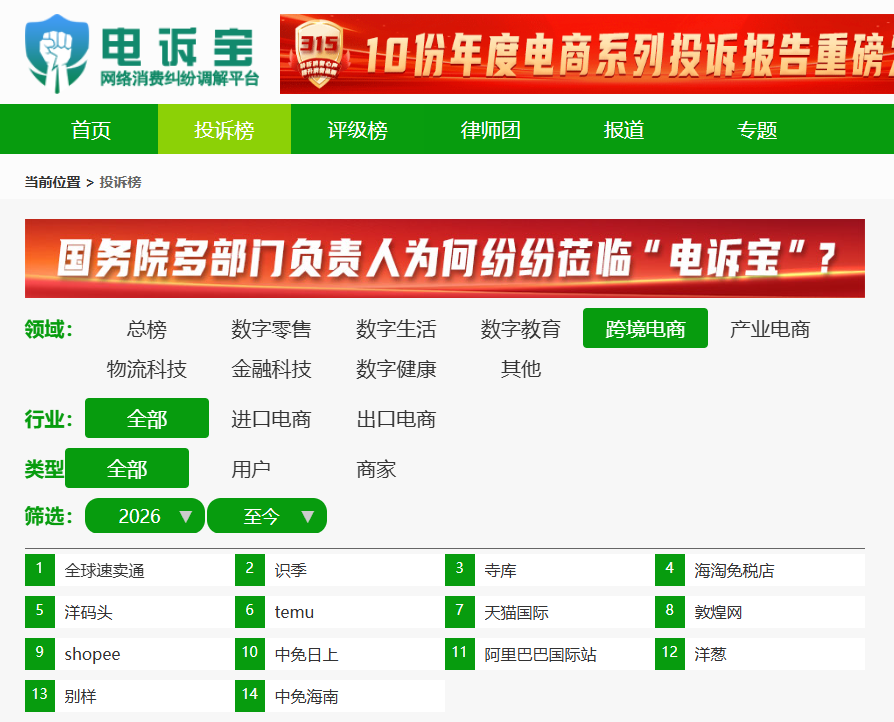
Task: Choose the 商家 type filter
Action: [x=376, y=469]
